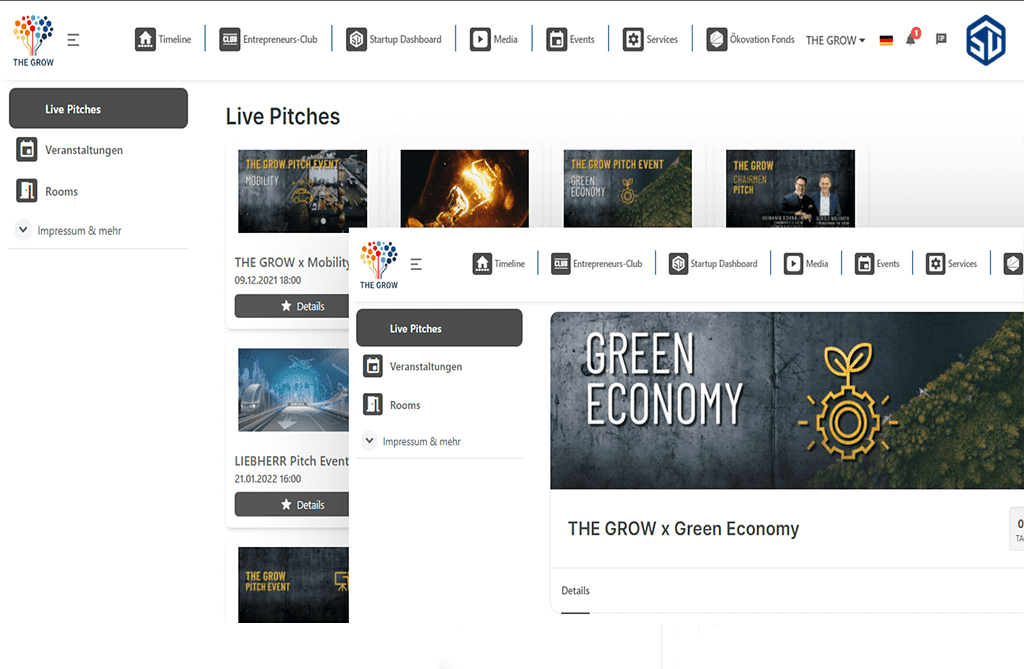1024x669 pixels.
Task: Click the "THE GROW x Green Economy" title
Action: click(x=683, y=529)
